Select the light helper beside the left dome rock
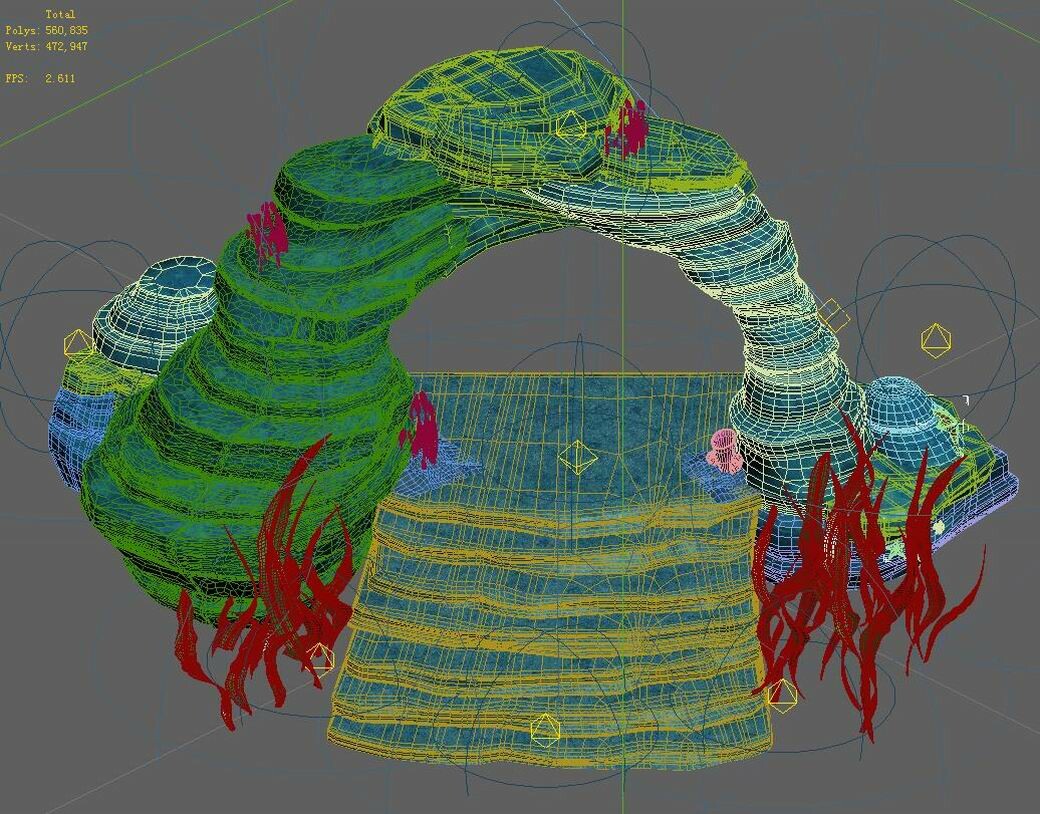 pyautogui.click(x=78, y=344)
